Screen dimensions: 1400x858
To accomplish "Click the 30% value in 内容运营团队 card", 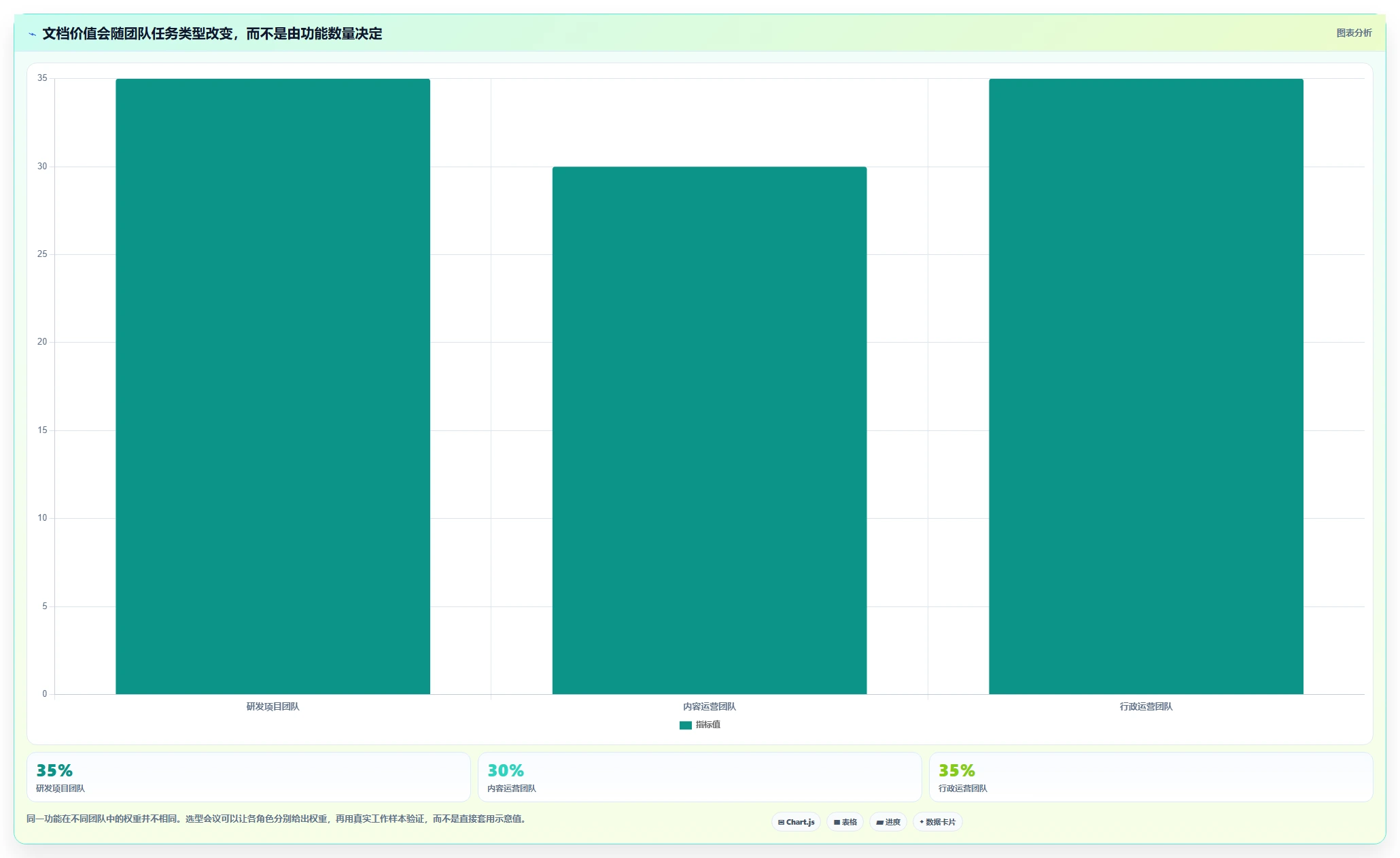I will 506,770.
